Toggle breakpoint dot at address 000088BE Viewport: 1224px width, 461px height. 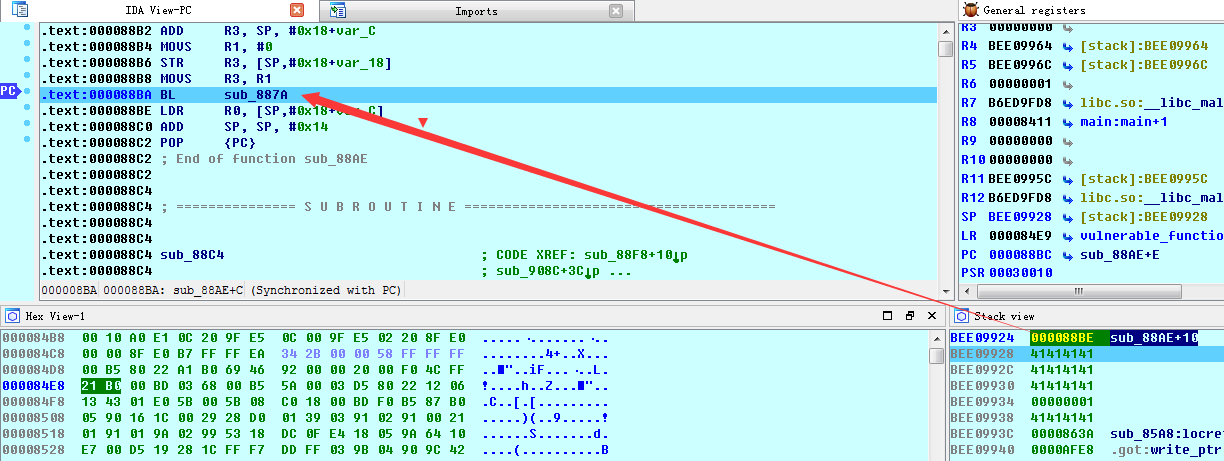pos(27,109)
